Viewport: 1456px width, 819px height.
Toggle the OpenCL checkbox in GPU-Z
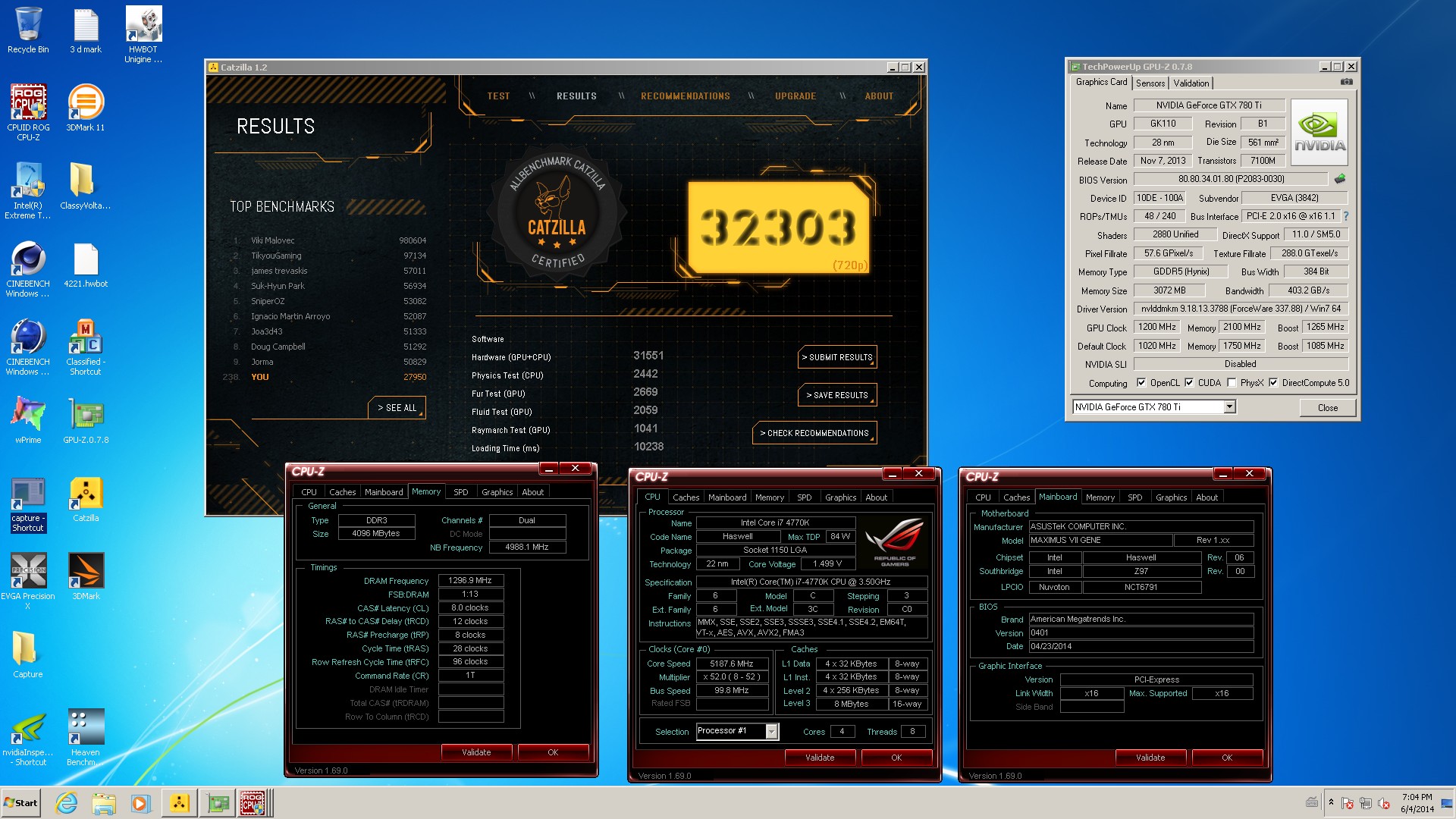(1141, 383)
